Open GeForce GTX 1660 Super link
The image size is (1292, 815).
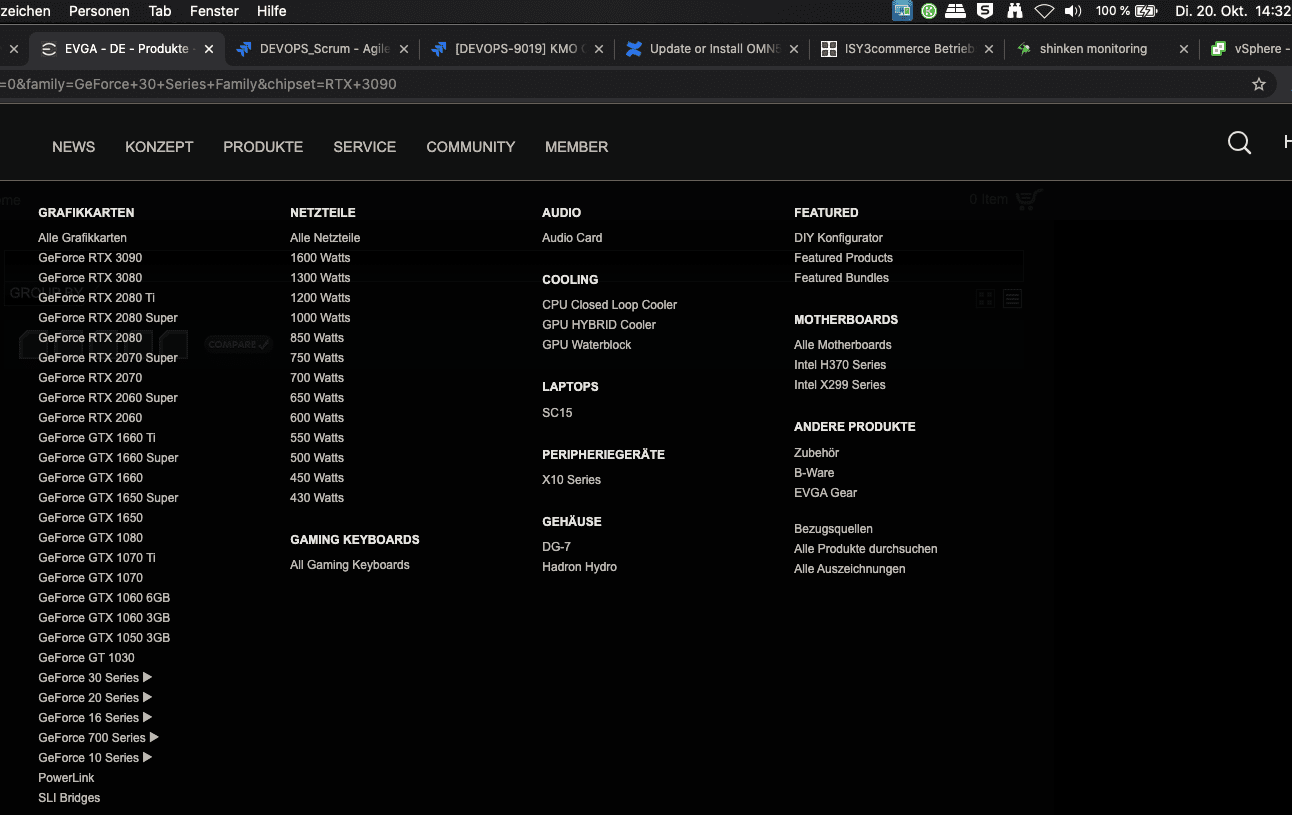coord(108,458)
